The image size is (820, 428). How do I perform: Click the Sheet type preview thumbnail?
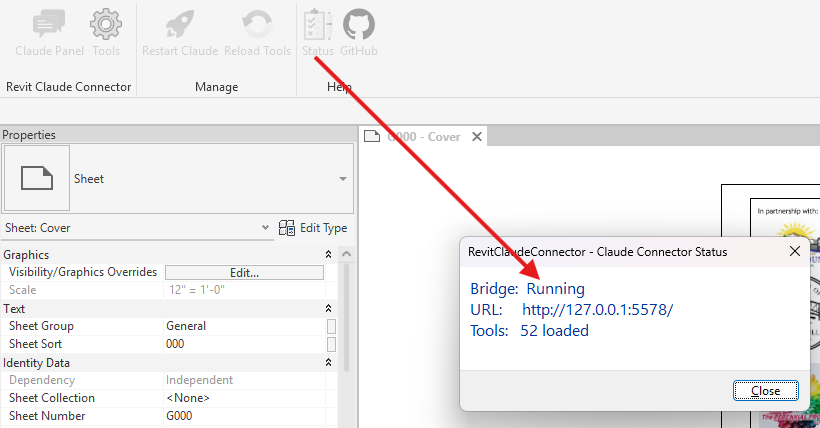(x=37, y=179)
